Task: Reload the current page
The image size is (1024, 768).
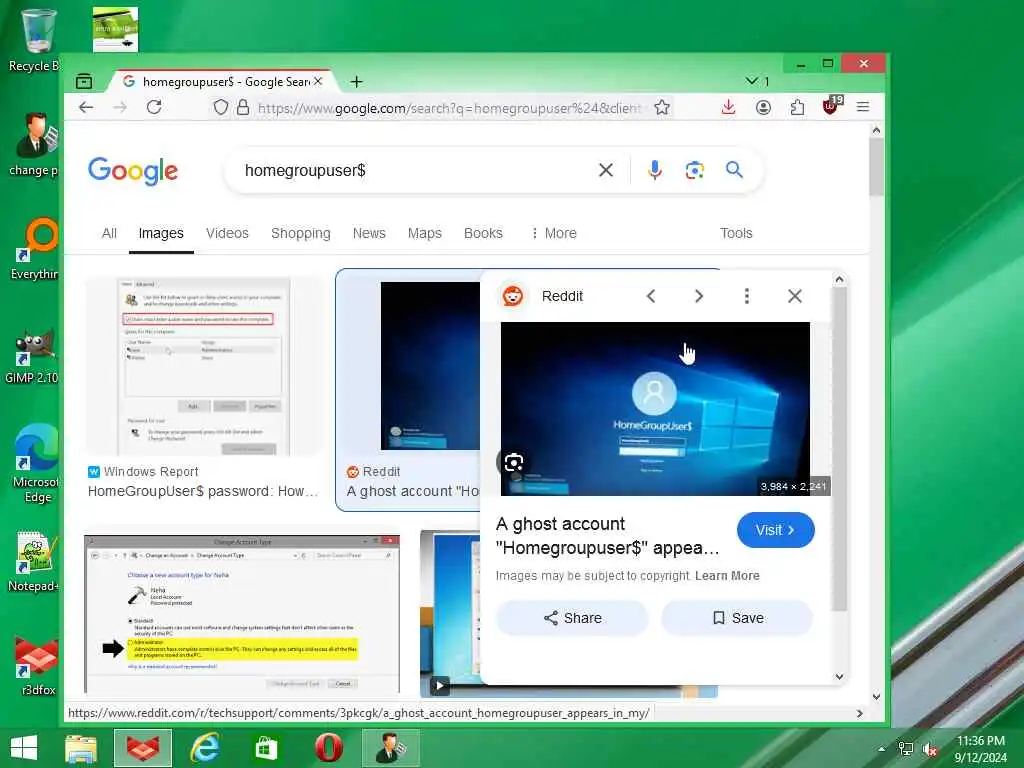Action: [154, 107]
